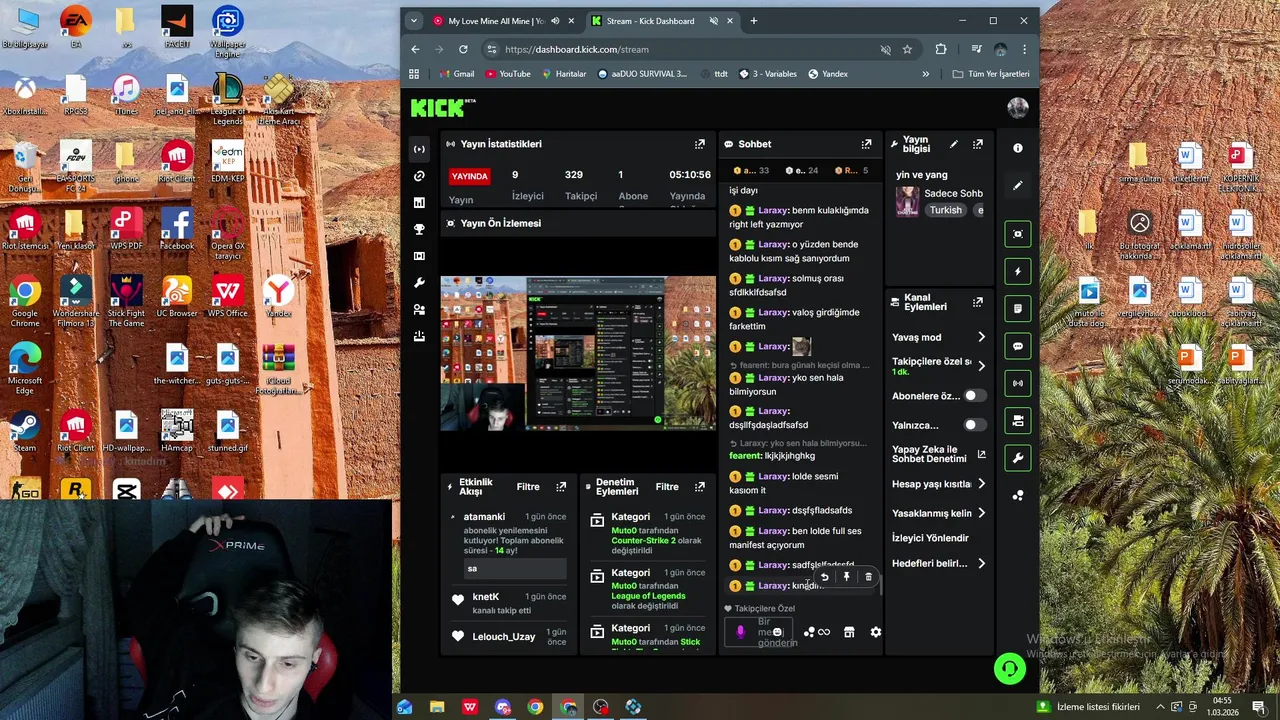The image size is (1280, 720).
Task: Open the link icon in Kick left sidebar
Action: point(419,176)
